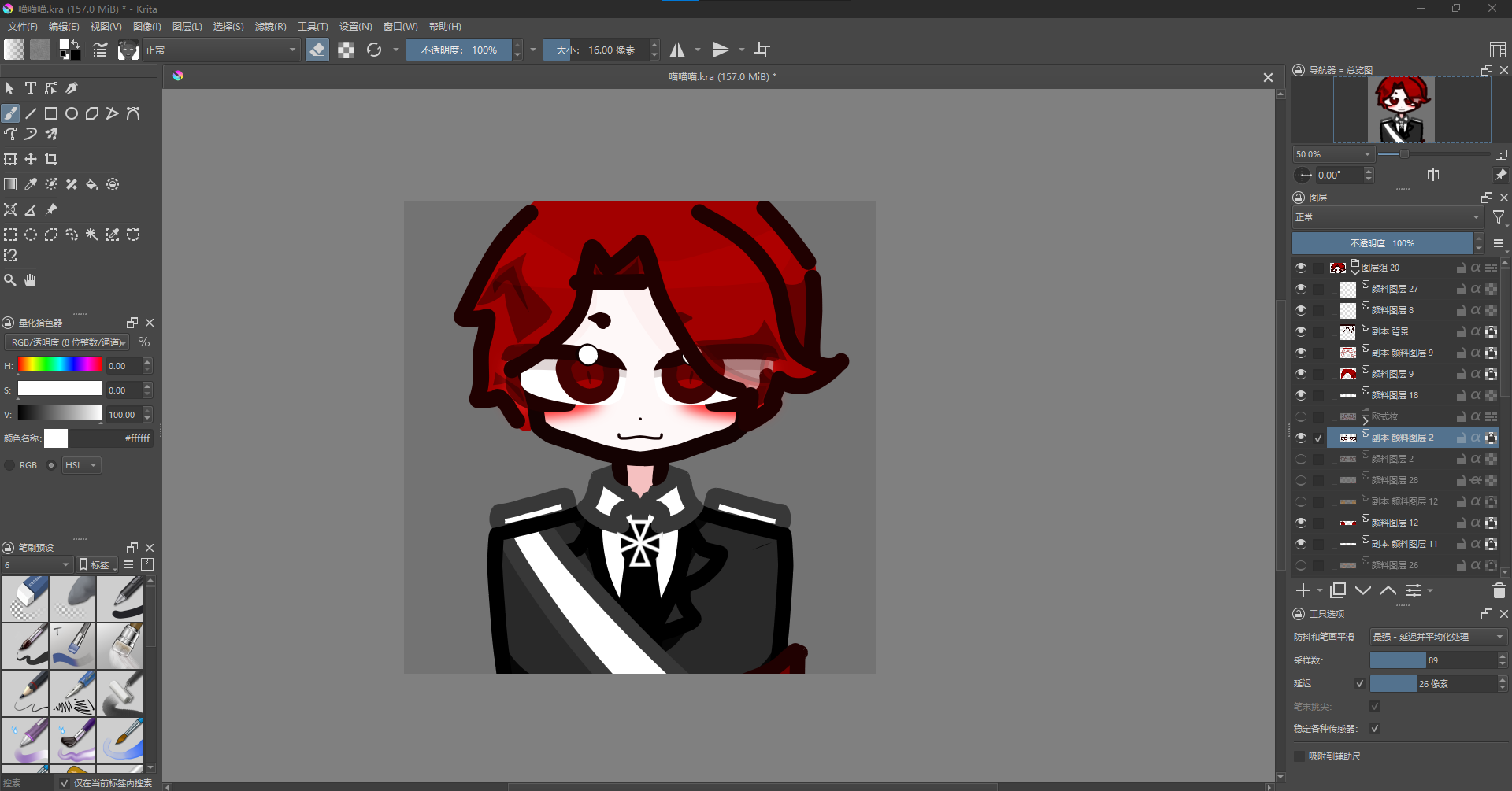Enable 吸附到辅助尺 checkbox
The width and height of the screenshot is (1512, 791).
(x=1299, y=756)
